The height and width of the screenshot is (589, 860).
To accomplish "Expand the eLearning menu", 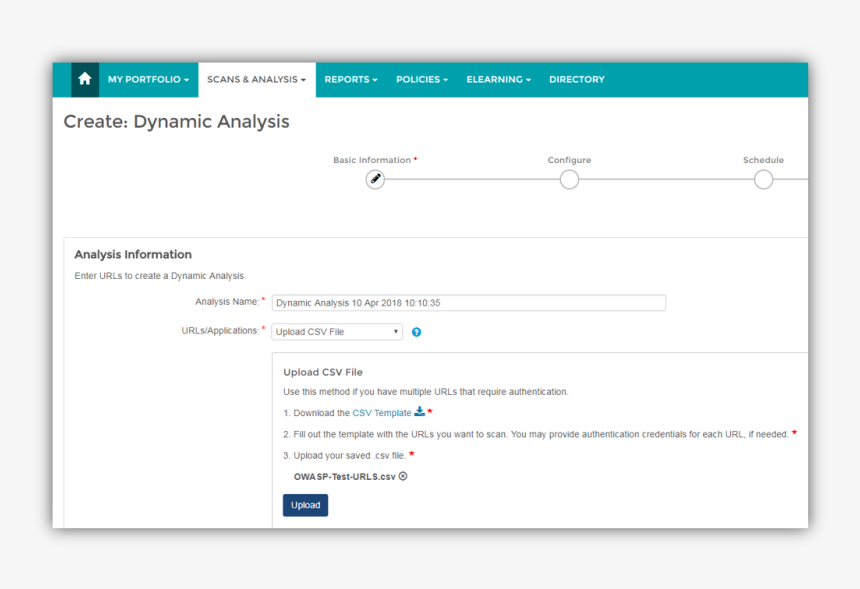I will point(498,79).
